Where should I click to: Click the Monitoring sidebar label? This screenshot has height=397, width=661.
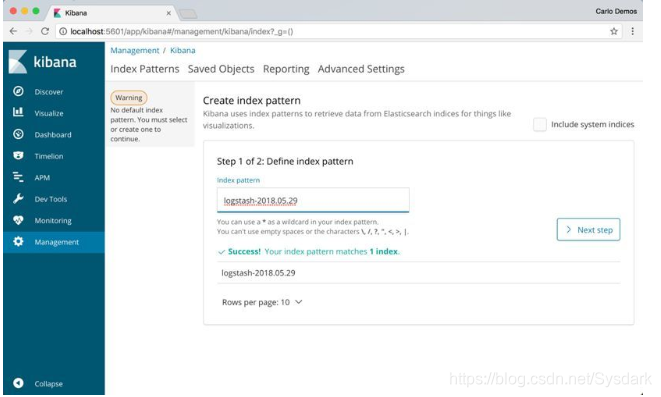tap(53, 221)
